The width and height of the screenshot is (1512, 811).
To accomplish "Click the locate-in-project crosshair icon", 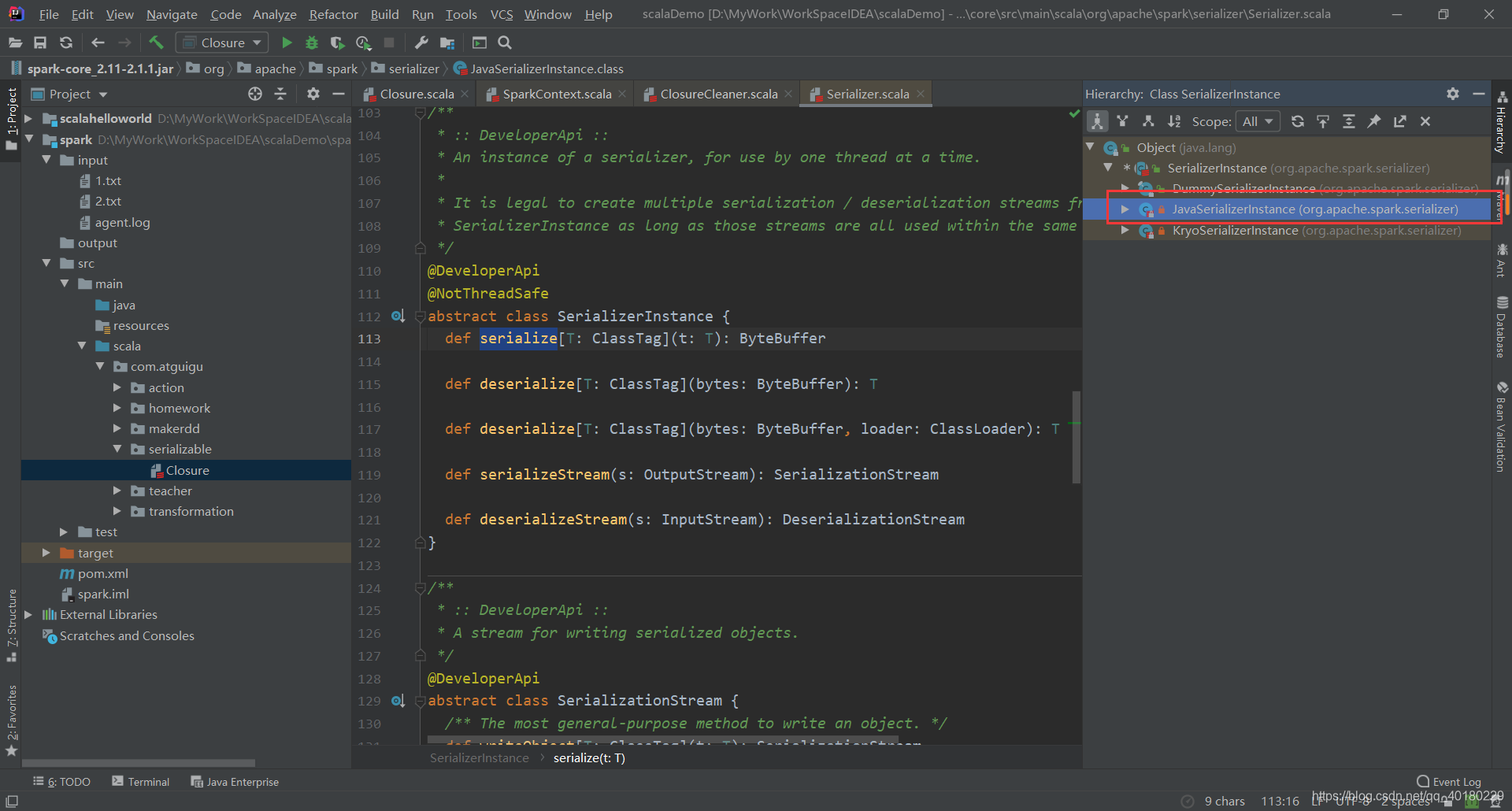I will tap(254, 94).
